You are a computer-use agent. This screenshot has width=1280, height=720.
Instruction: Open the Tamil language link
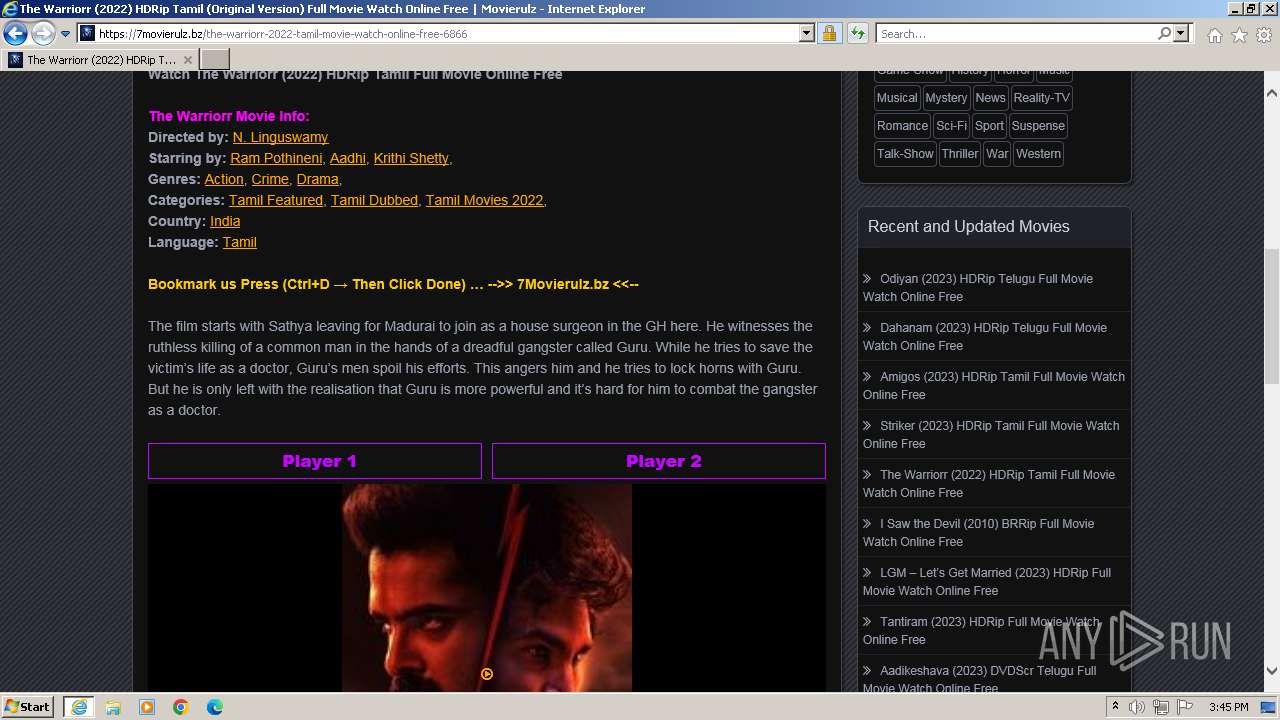240,242
